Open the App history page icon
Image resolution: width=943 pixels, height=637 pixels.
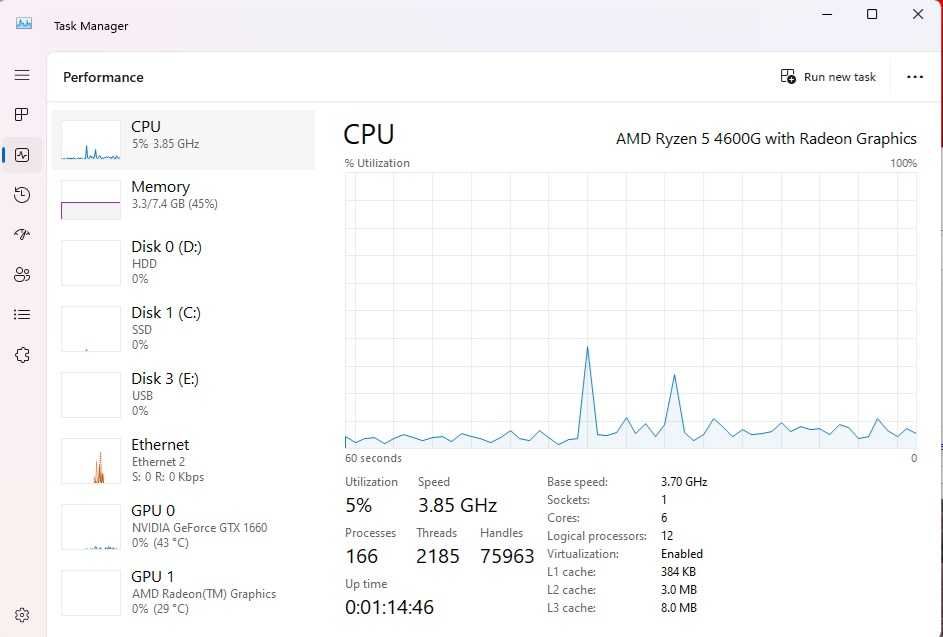pyautogui.click(x=22, y=195)
